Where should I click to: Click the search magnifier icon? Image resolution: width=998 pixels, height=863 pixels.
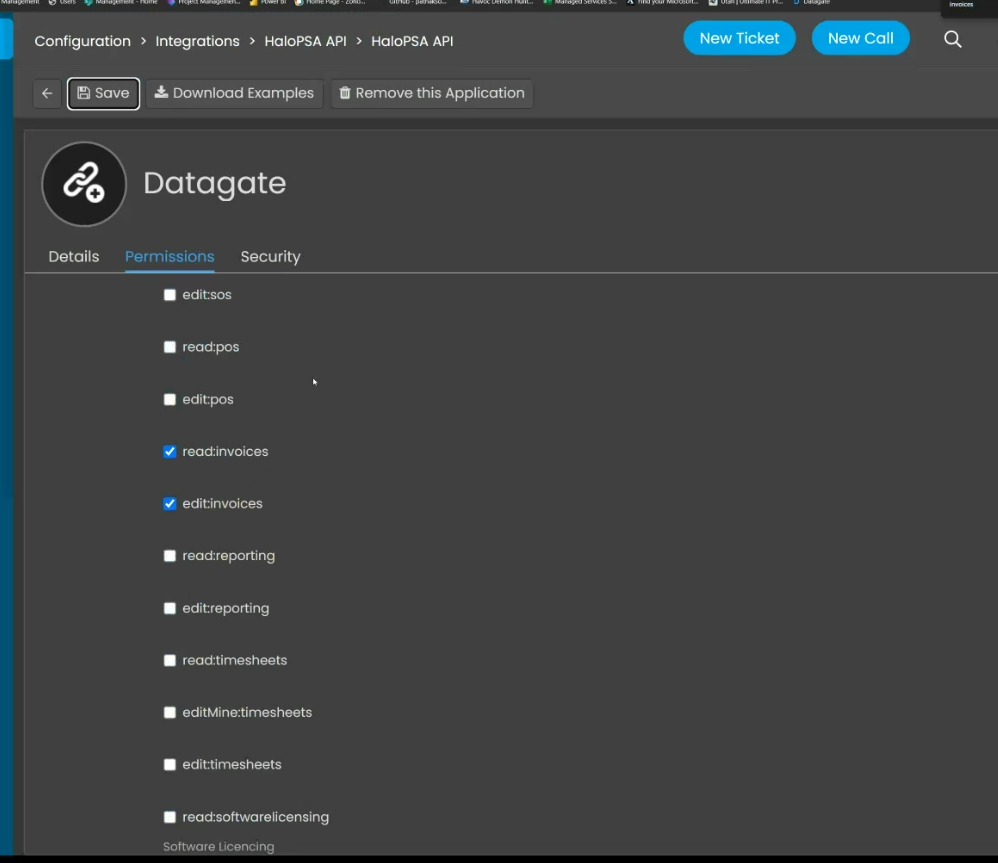[953, 39]
